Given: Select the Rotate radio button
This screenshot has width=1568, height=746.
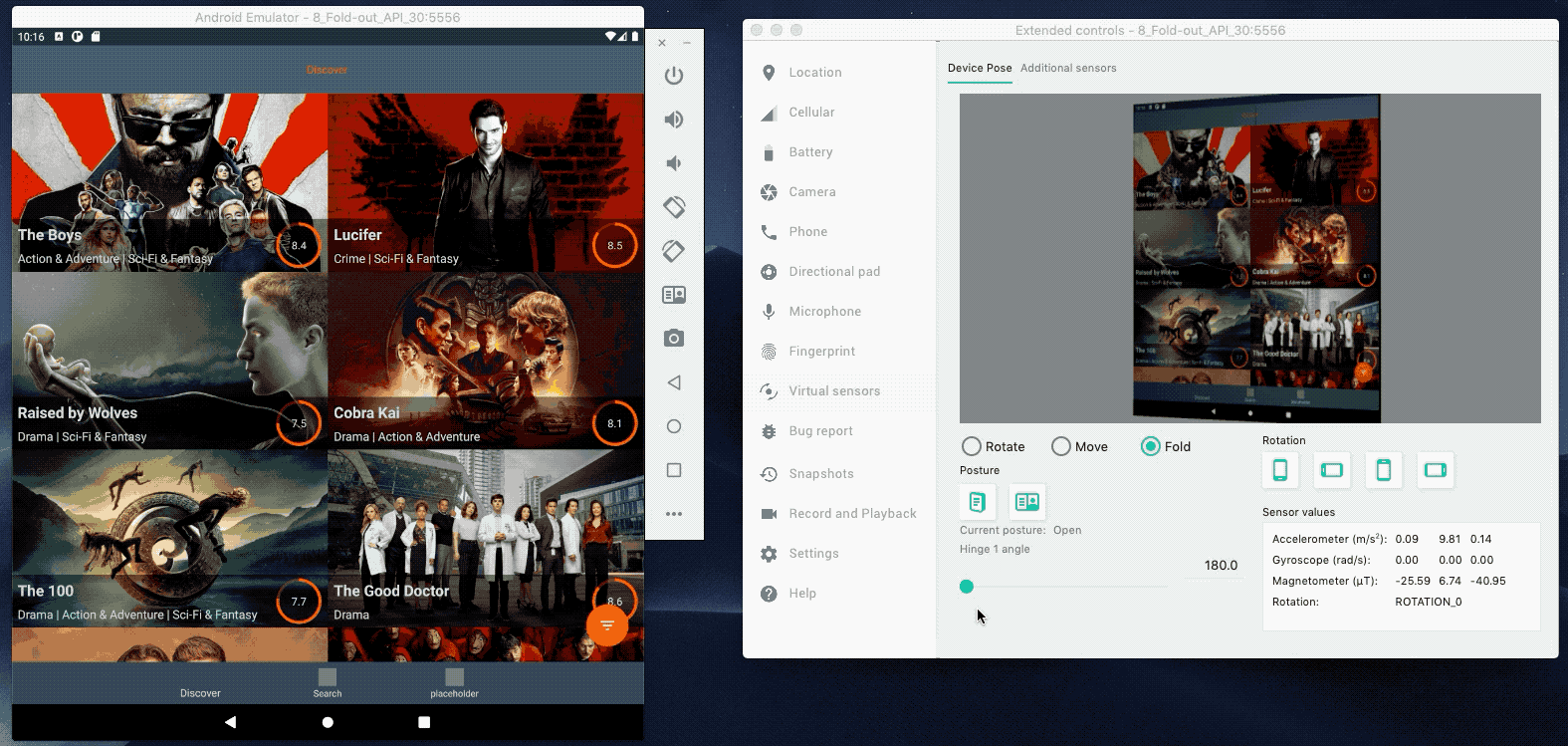Looking at the screenshot, I should (972, 446).
